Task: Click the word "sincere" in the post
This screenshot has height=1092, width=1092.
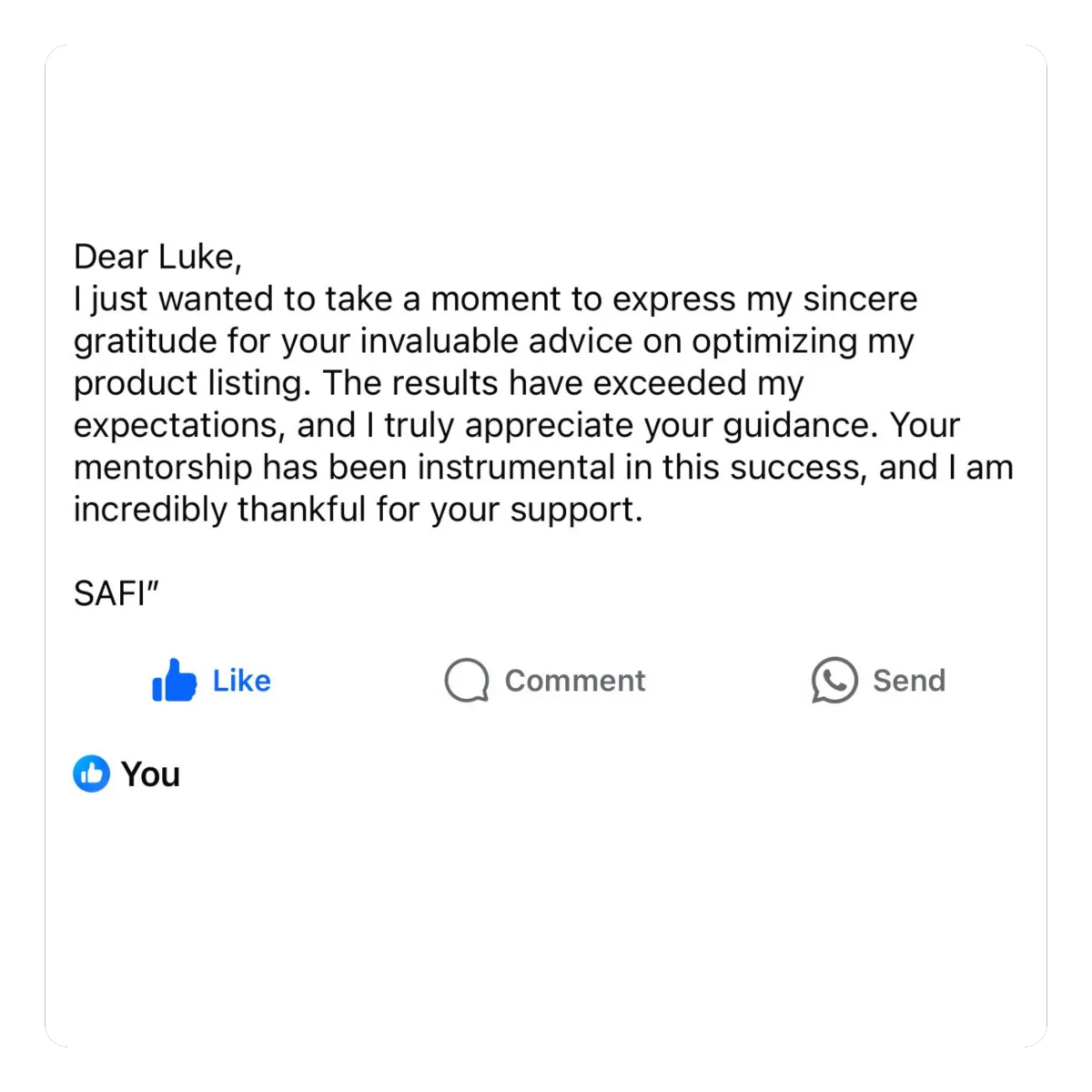Action: pyautogui.click(x=860, y=299)
